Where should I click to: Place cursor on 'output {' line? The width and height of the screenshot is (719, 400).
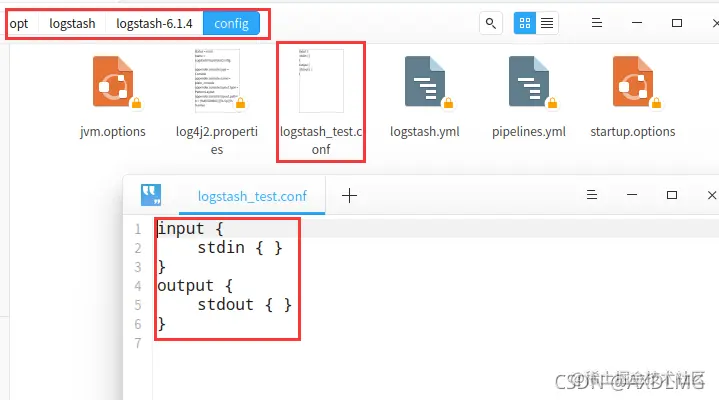pos(195,286)
